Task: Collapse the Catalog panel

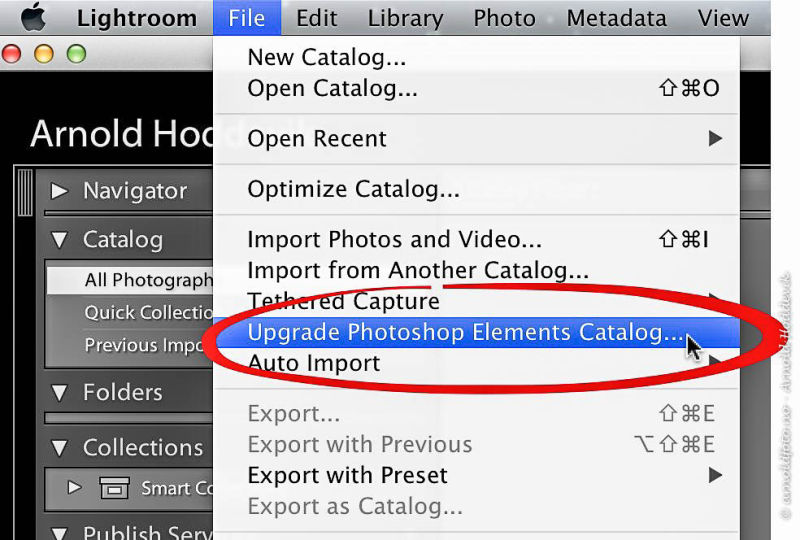Action: point(59,240)
